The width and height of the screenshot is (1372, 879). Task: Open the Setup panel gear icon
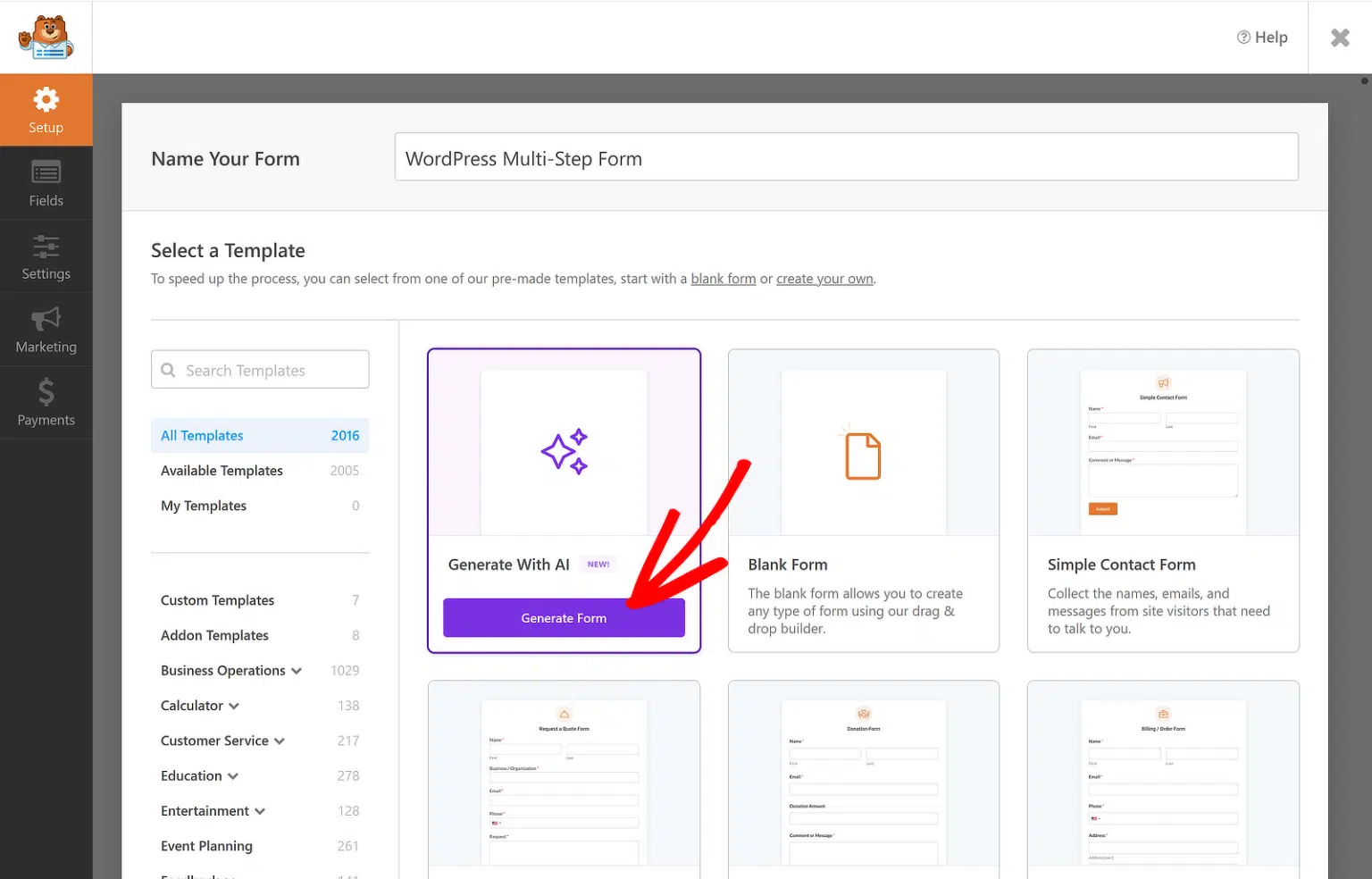coord(46,100)
